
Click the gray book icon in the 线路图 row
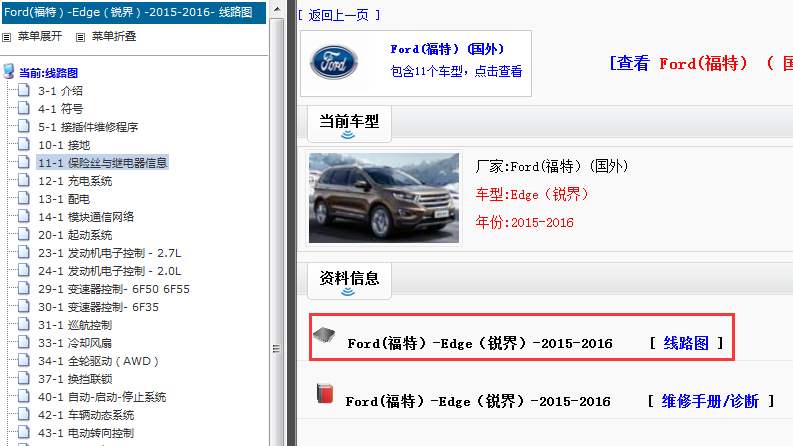coord(324,335)
